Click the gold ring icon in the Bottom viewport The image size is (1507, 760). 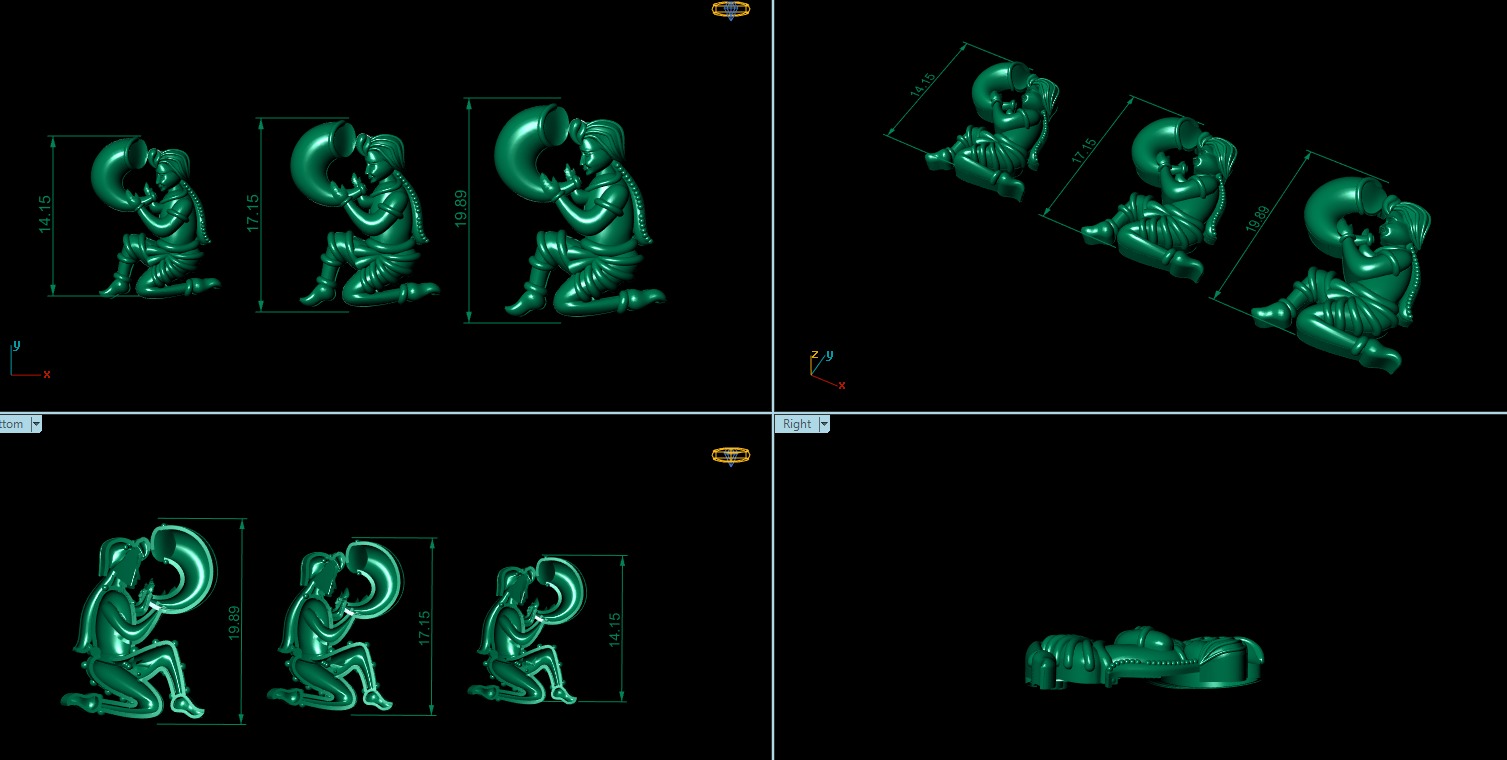[731, 456]
